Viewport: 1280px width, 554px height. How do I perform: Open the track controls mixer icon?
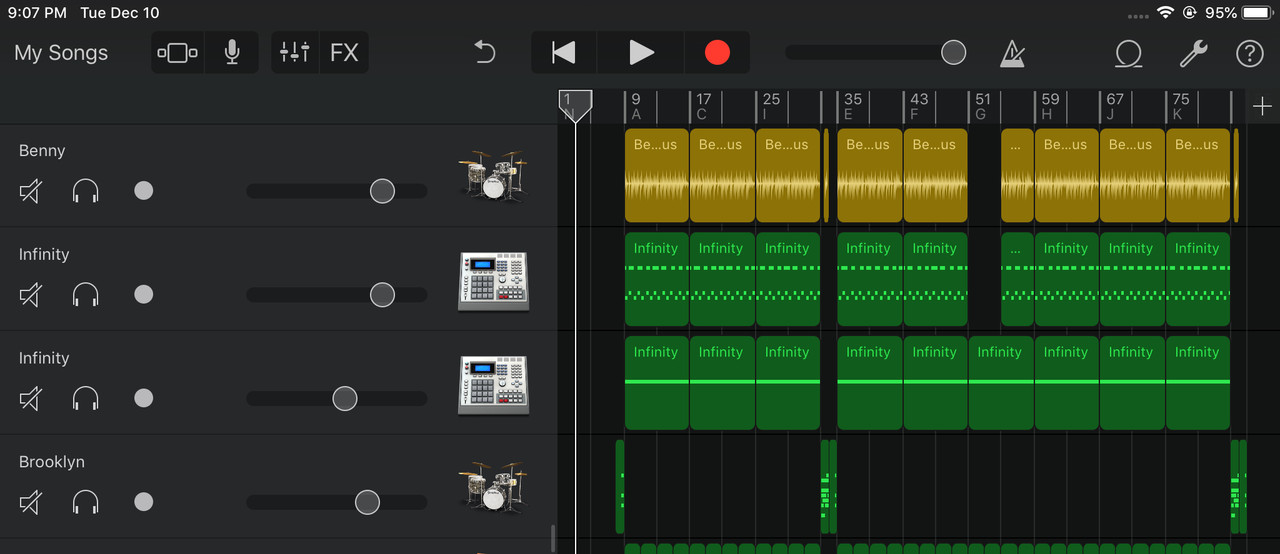[x=294, y=53]
